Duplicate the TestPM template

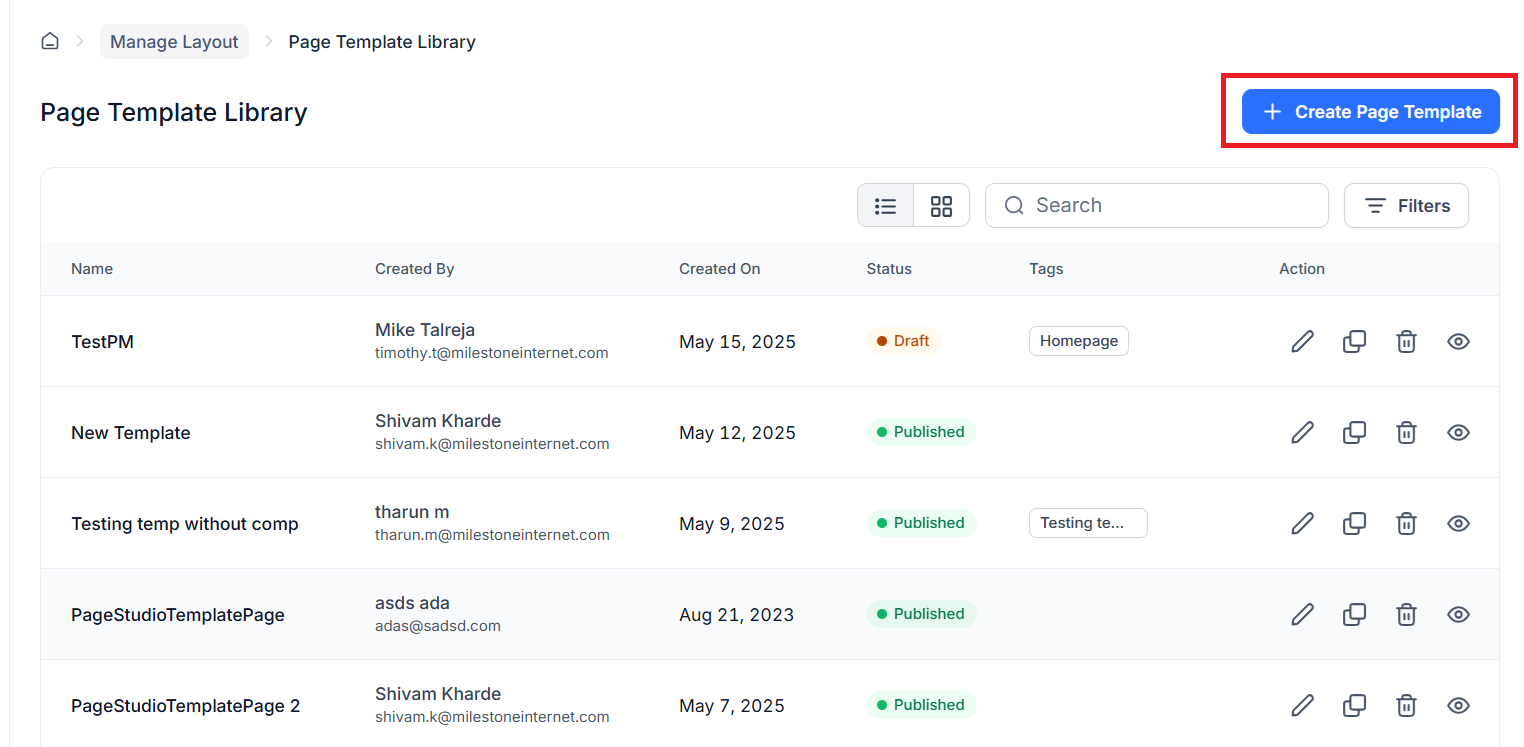1355,342
